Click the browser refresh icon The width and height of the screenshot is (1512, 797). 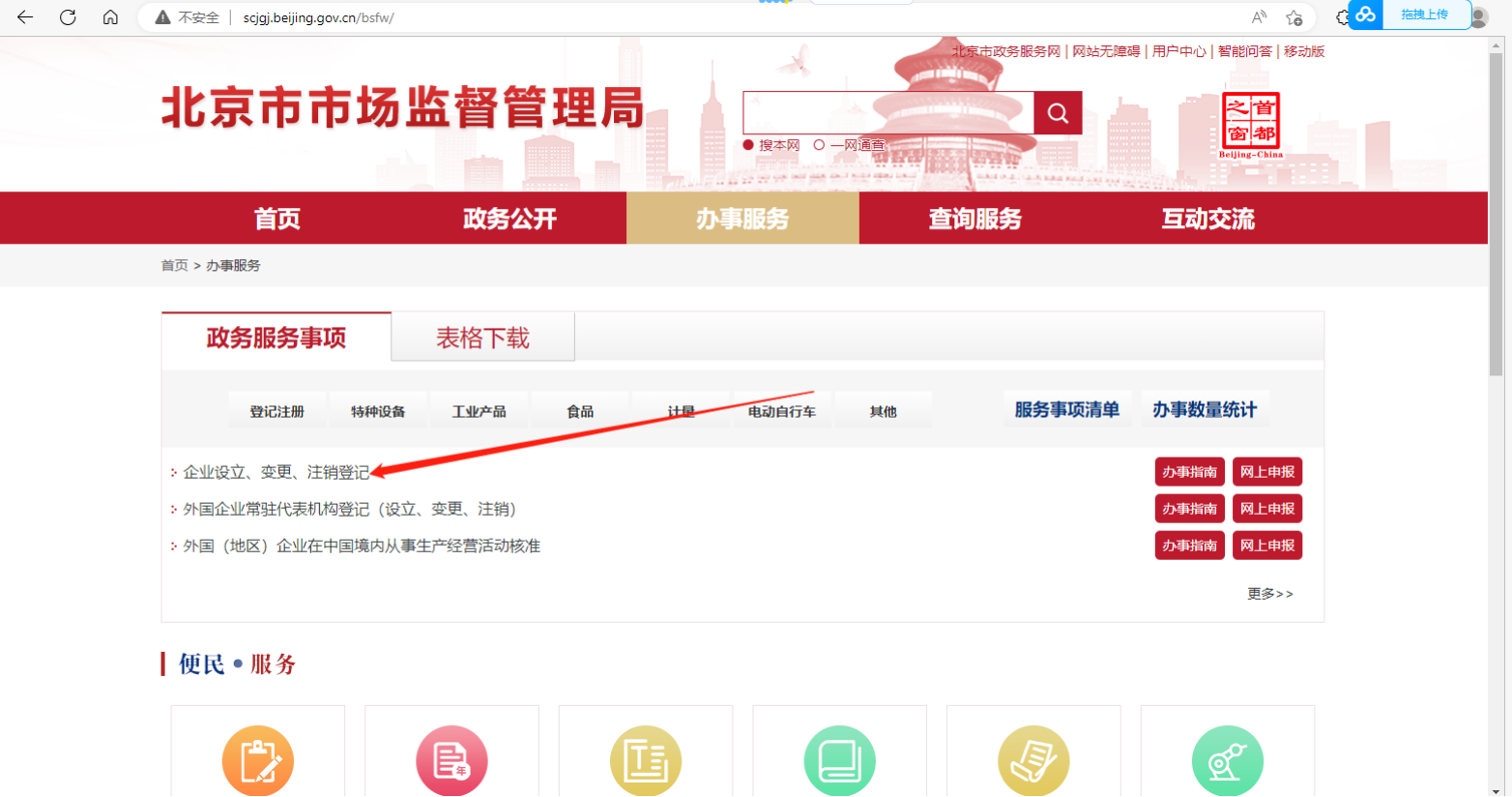click(x=67, y=16)
